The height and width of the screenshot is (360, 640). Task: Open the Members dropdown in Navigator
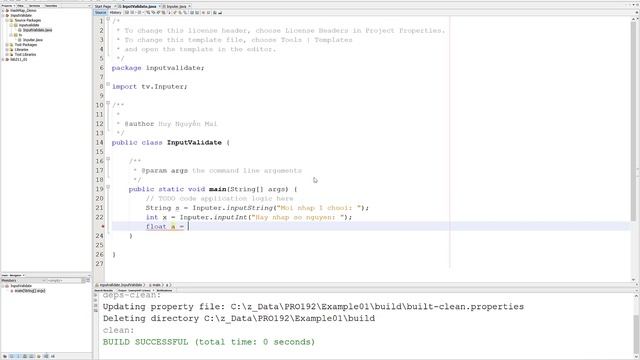tap(23, 280)
